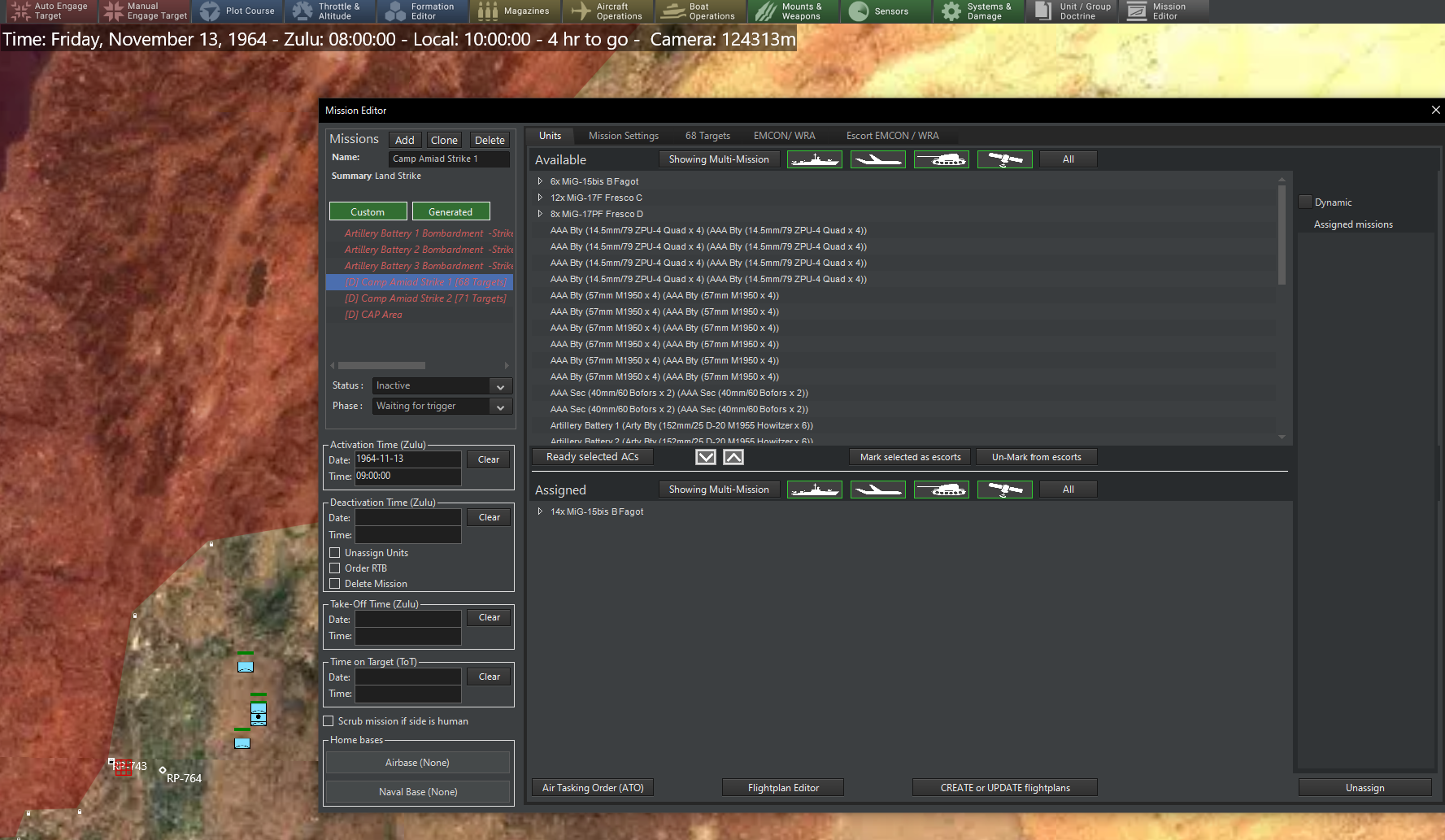
Task: Toggle the Custom missions filter
Action: click(x=368, y=211)
